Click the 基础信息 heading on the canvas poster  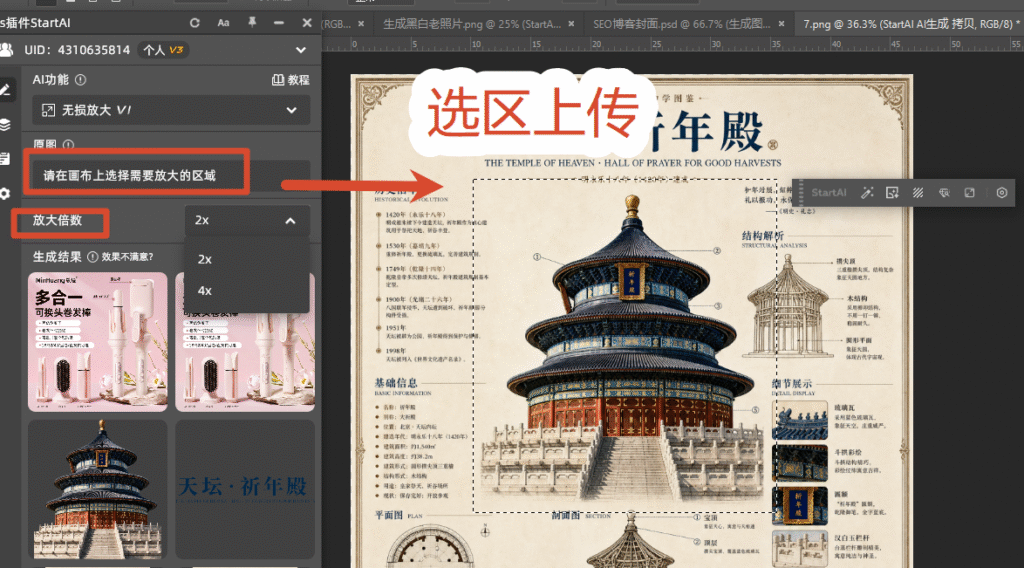[396, 383]
